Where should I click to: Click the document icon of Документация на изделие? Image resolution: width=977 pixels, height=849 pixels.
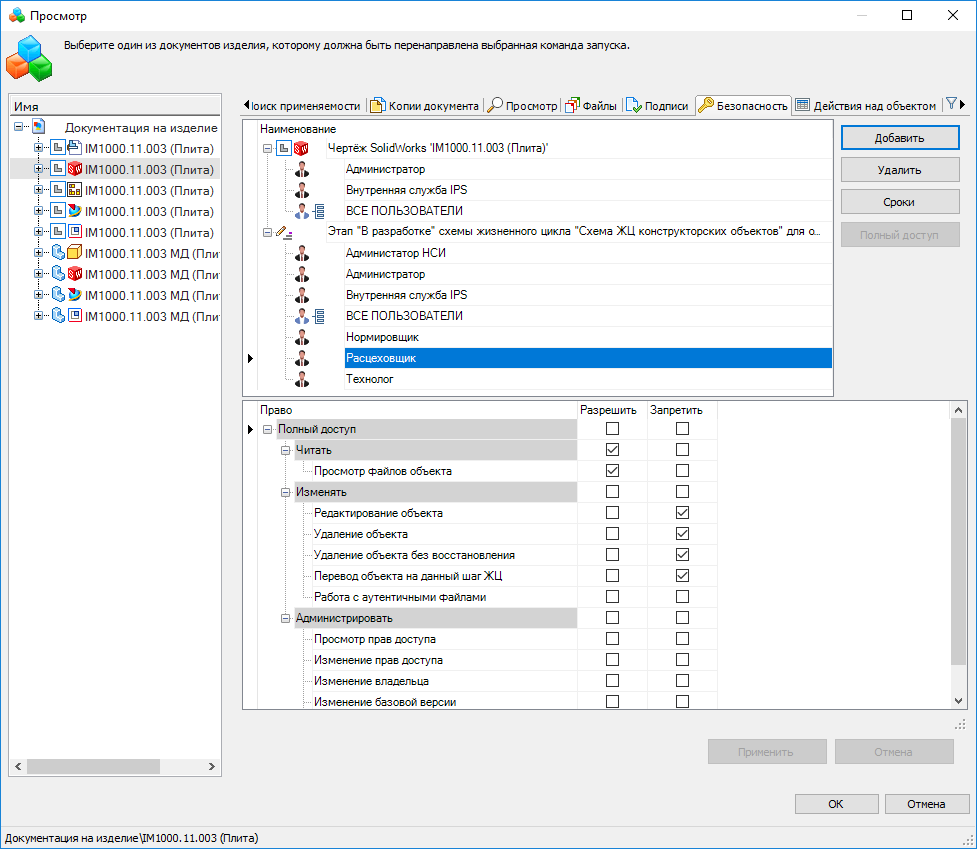[39, 127]
